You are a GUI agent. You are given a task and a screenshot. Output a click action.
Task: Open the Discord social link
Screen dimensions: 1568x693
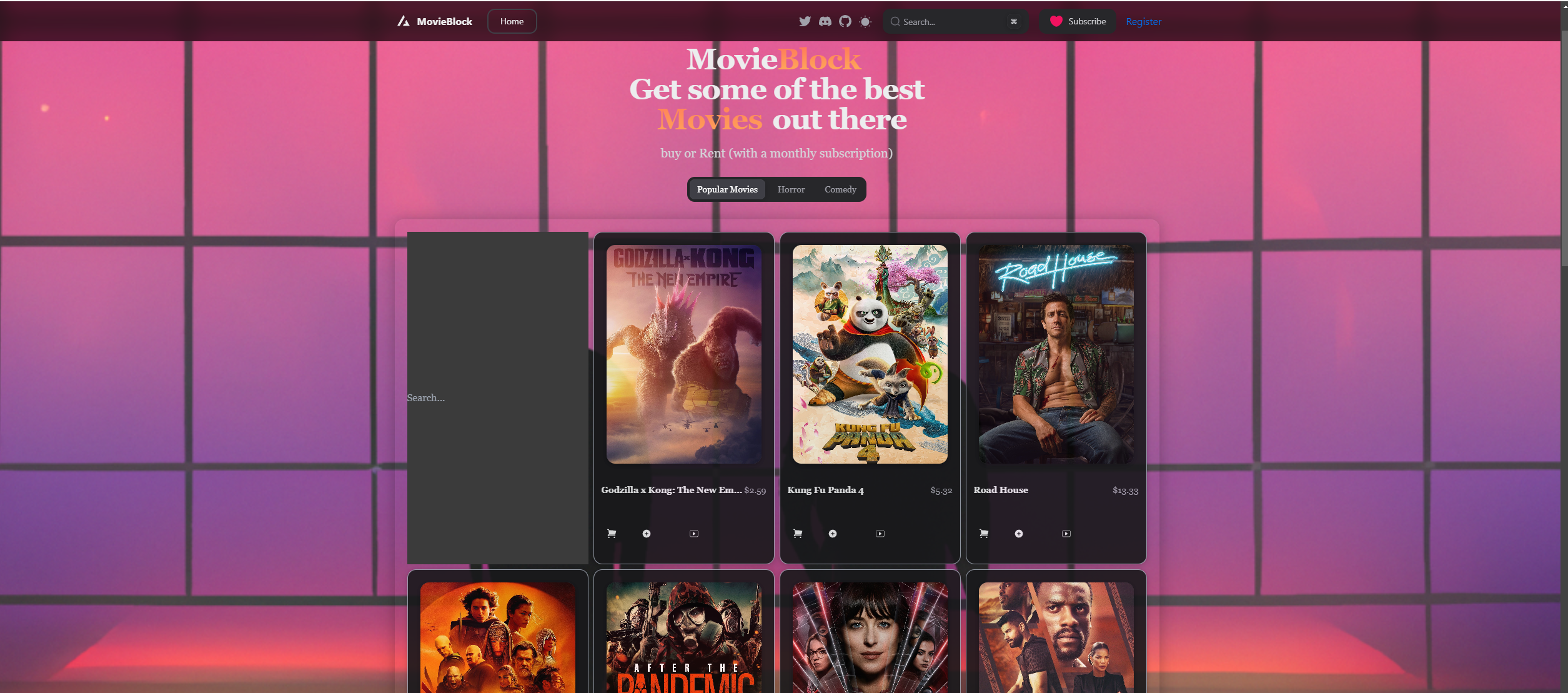(x=825, y=21)
